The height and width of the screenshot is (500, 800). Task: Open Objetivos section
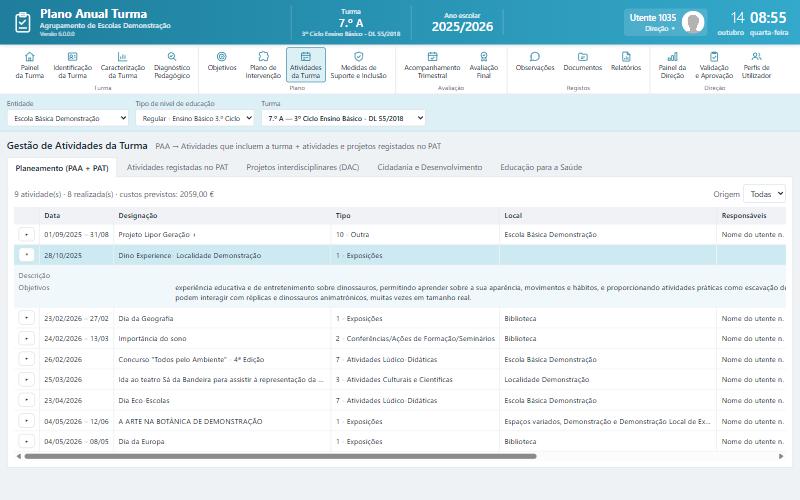(x=222, y=61)
